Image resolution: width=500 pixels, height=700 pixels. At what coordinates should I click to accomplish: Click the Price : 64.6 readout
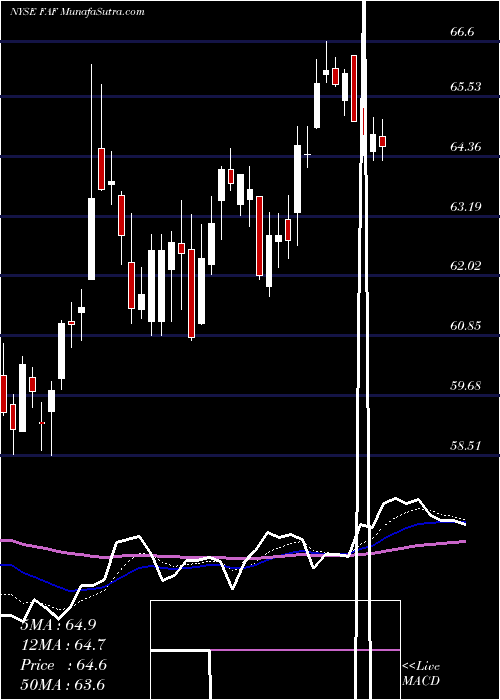[x=63, y=665]
